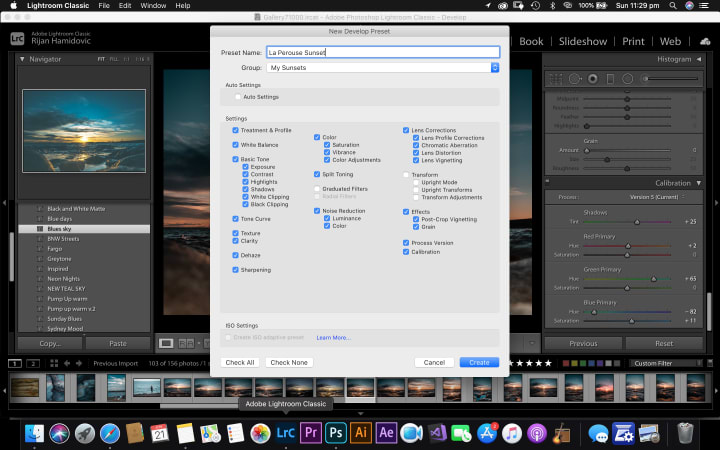
Task: Select the Crop Overlay tool icon
Action: coord(556,79)
